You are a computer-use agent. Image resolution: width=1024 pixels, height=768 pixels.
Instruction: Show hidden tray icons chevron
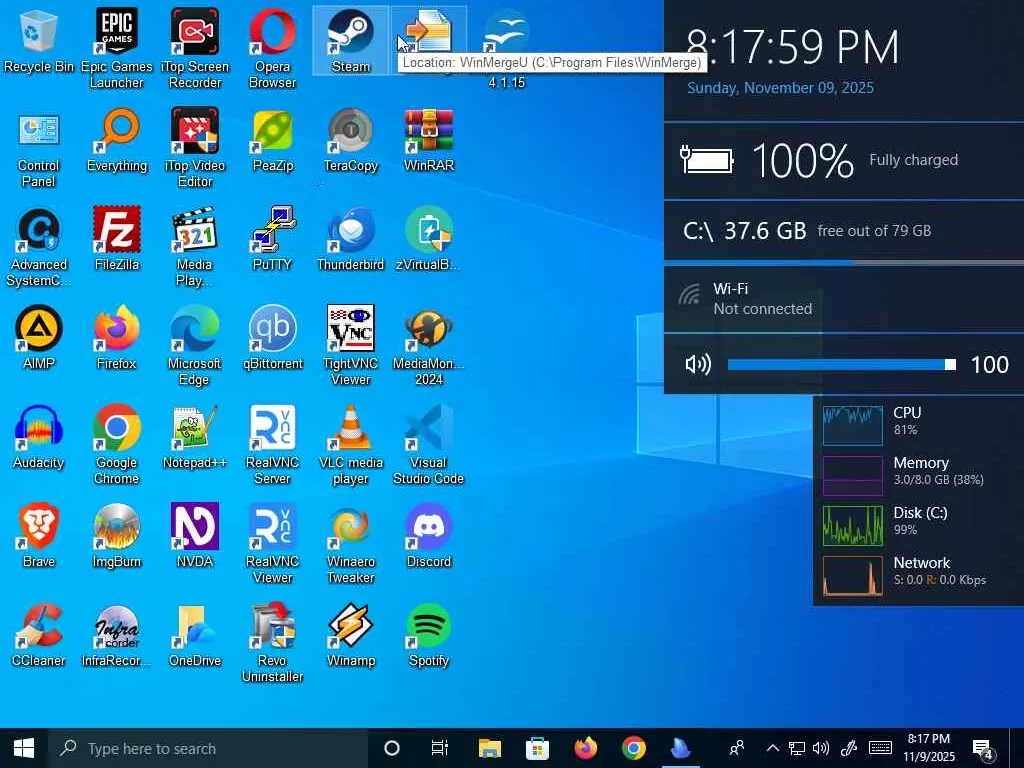[772, 748]
